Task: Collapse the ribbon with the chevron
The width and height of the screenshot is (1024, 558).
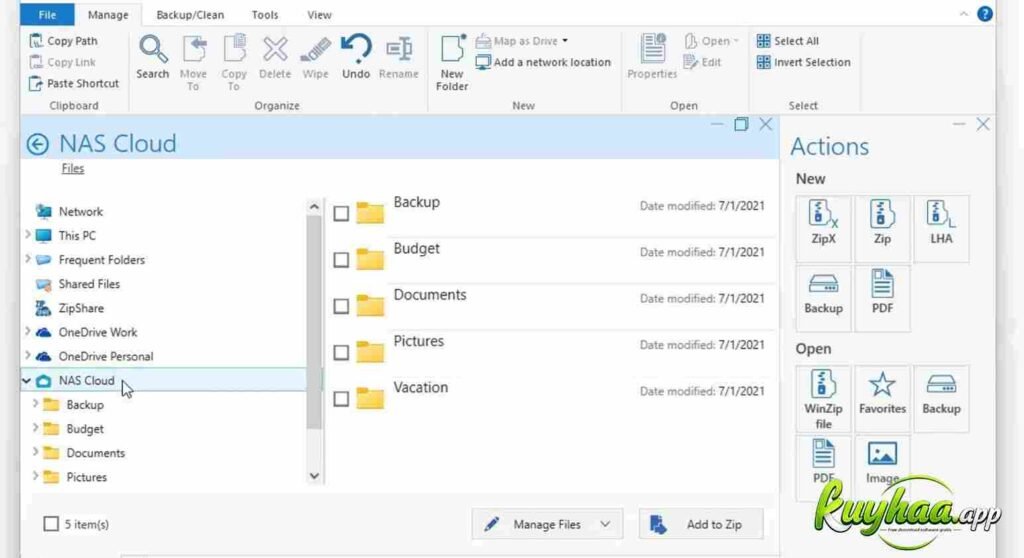Action: [x=964, y=14]
